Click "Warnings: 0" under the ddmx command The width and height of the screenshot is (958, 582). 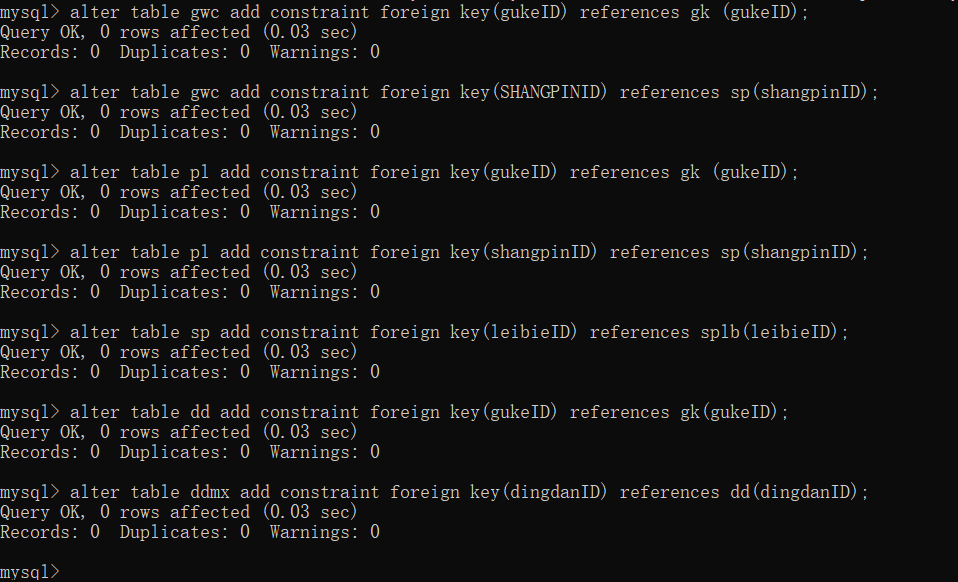tap(324, 532)
